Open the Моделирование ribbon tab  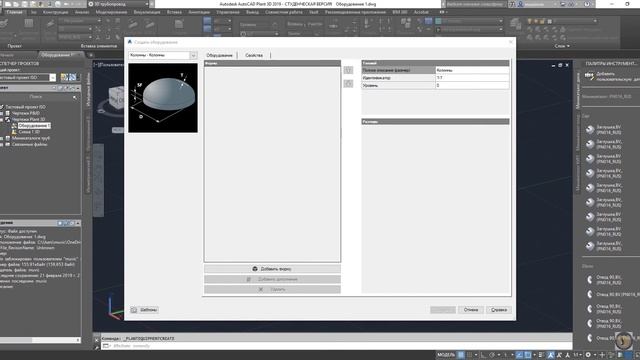(111, 12)
